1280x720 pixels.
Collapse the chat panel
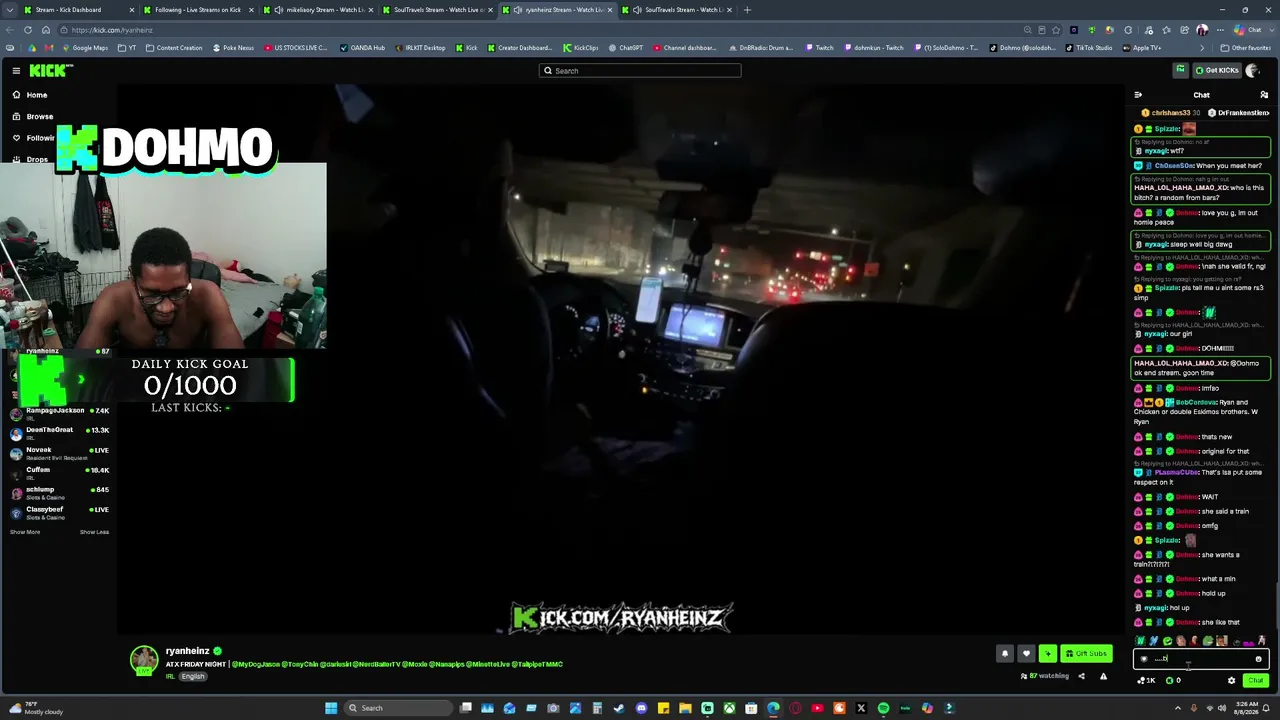(x=1138, y=95)
